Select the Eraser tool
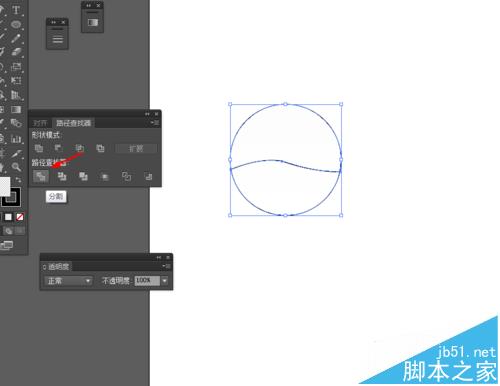Image resolution: width=500 pixels, height=386 pixels. (16, 52)
